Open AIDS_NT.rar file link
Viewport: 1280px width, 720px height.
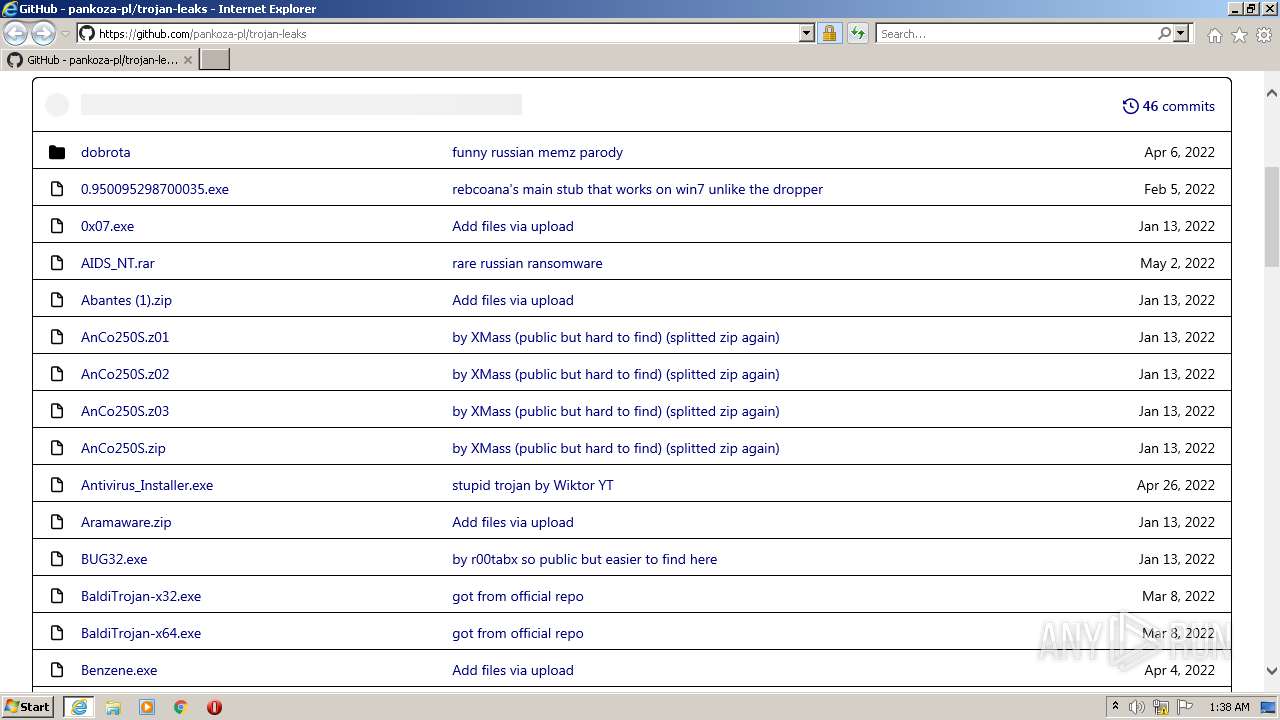point(118,263)
